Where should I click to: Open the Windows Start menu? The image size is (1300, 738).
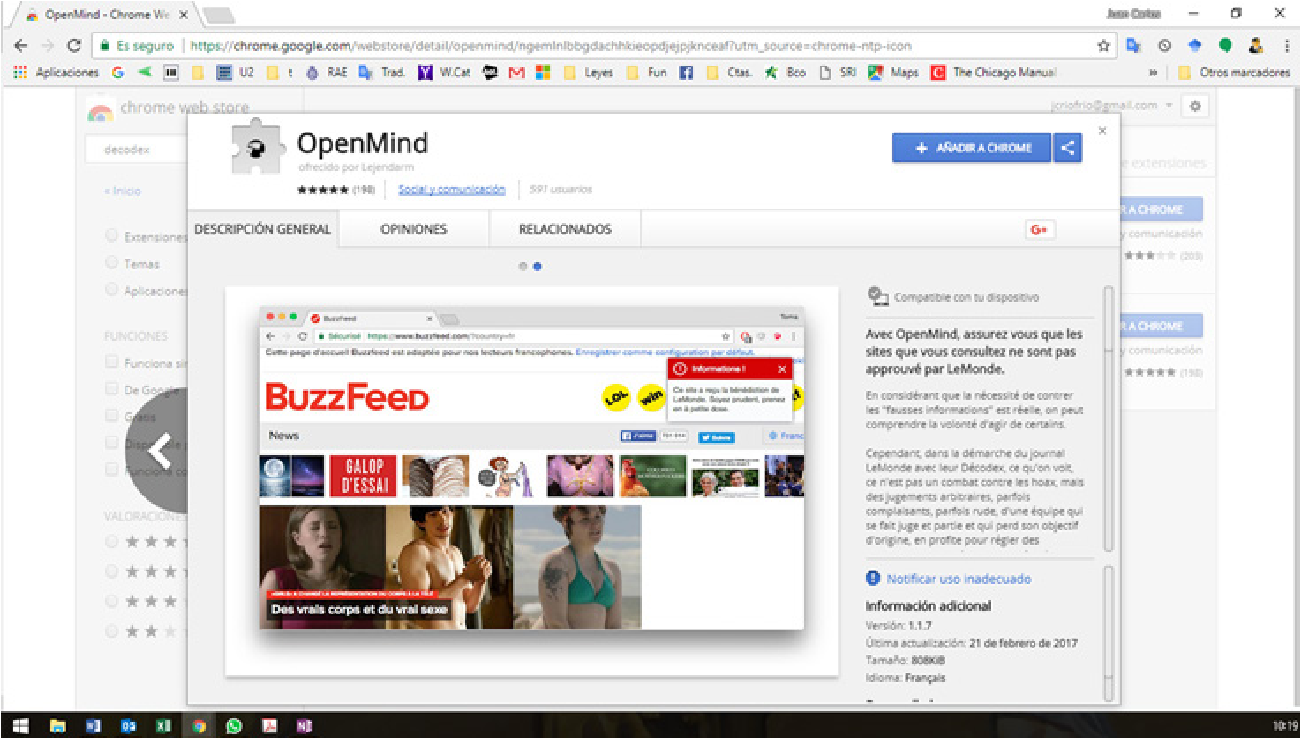(x=18, y=726)
